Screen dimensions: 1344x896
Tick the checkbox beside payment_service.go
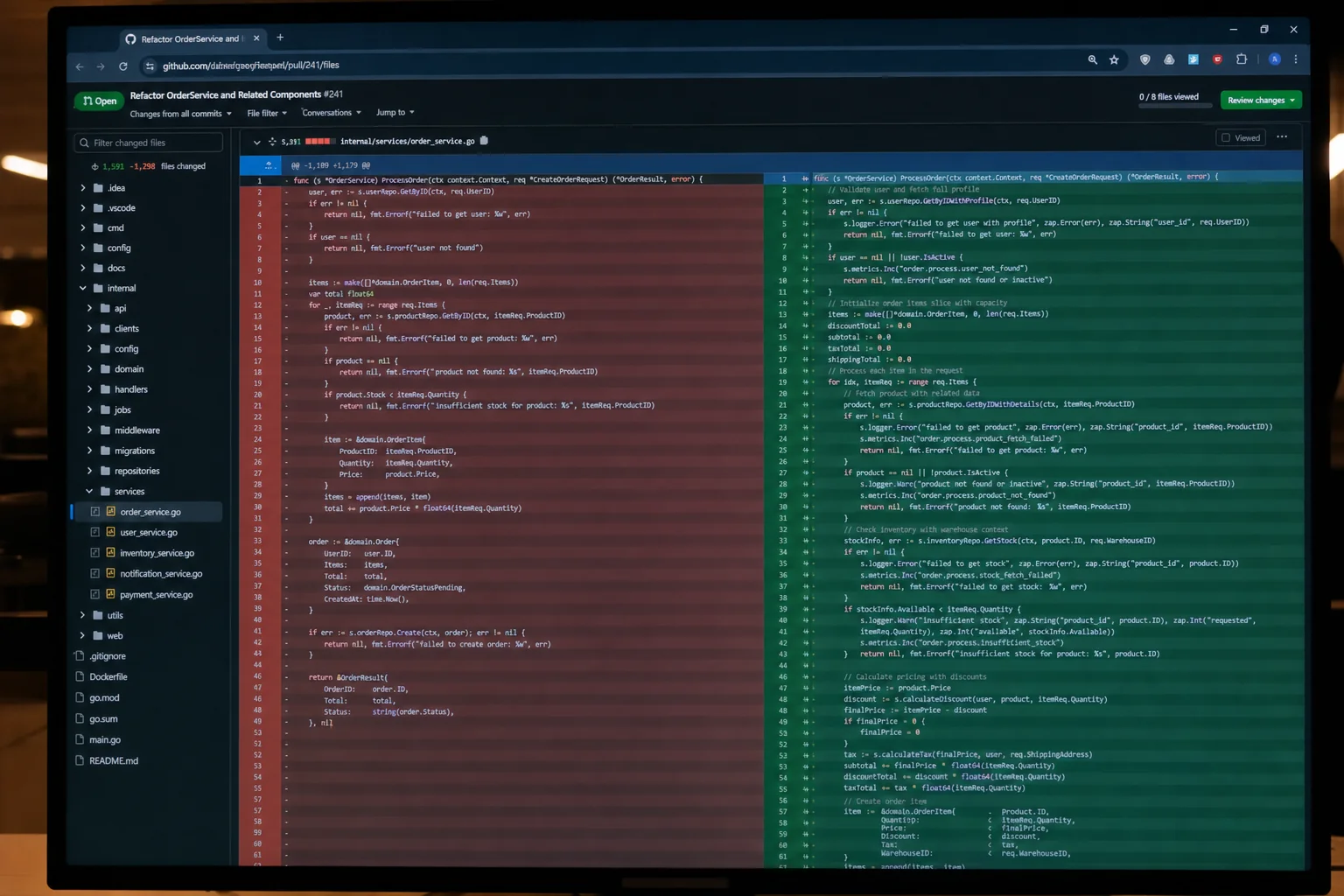pos(95,595)
